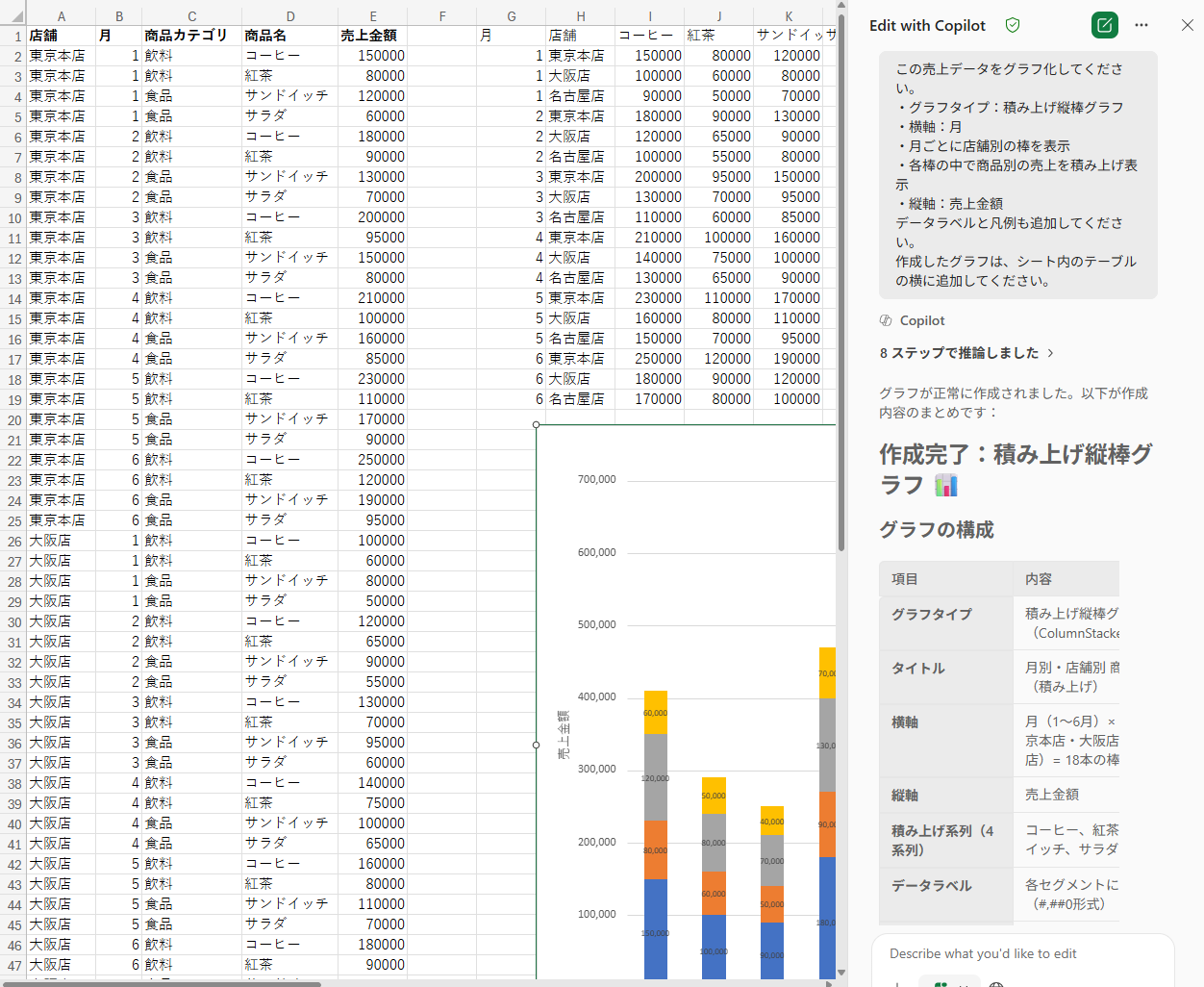Click the 売上金額 vertical axis title
Viewport: 1204px width, 987px height.
(564, 735)
